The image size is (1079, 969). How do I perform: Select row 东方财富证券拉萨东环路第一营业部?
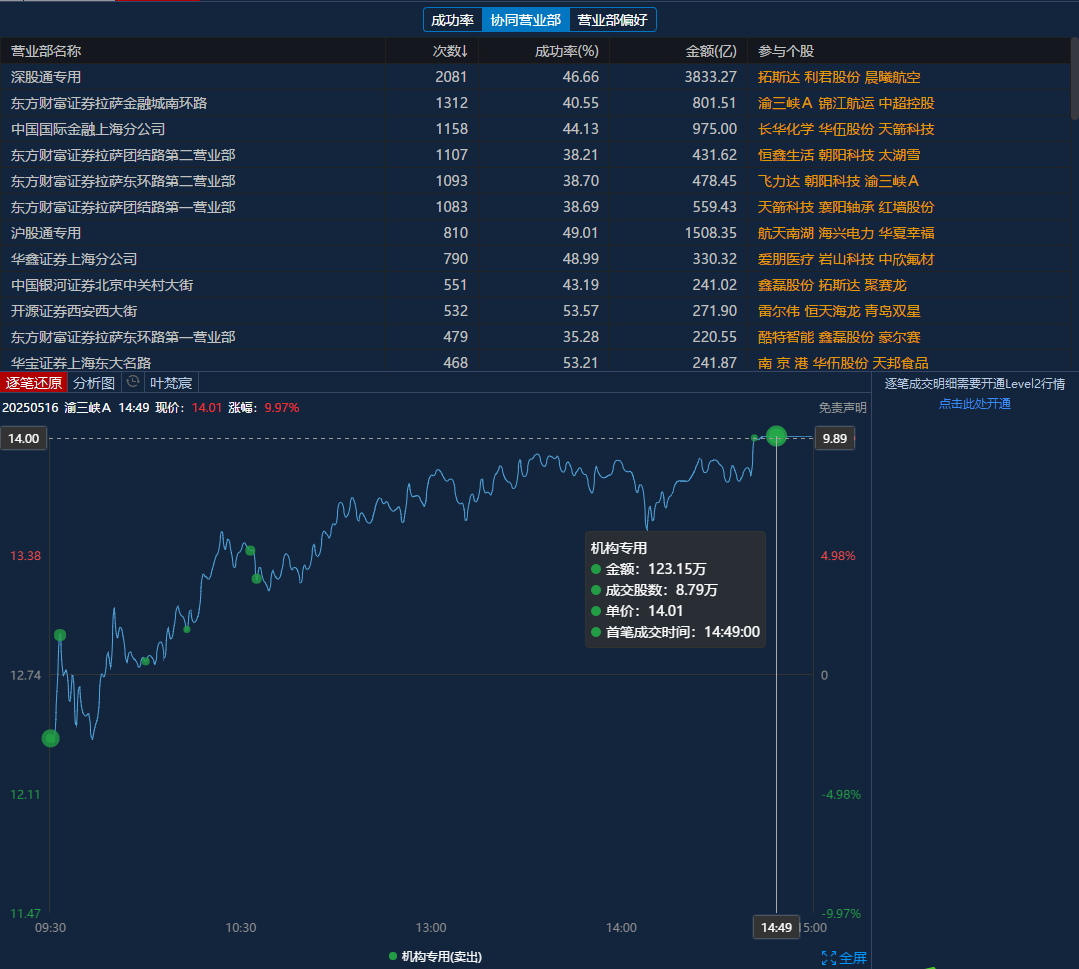pyautogui.click(x=535, y=337)
